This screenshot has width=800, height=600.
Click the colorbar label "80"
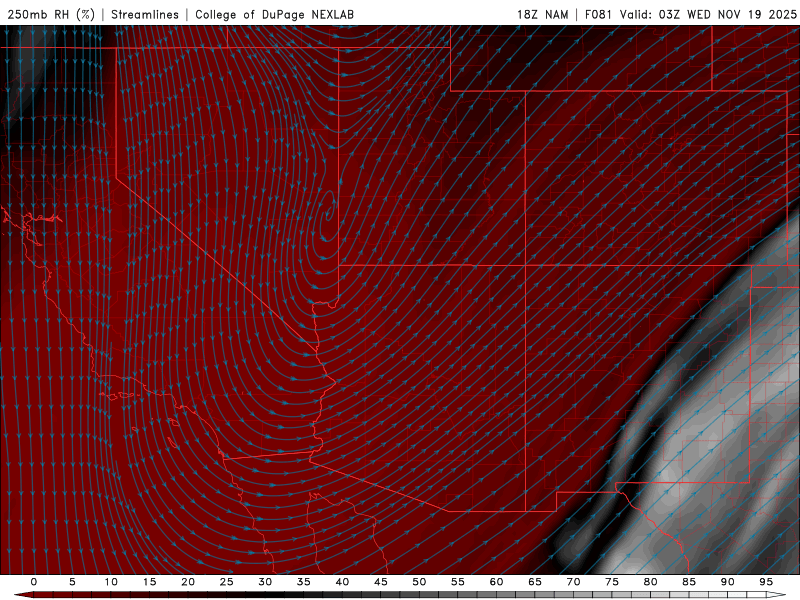tap(651, 582)
